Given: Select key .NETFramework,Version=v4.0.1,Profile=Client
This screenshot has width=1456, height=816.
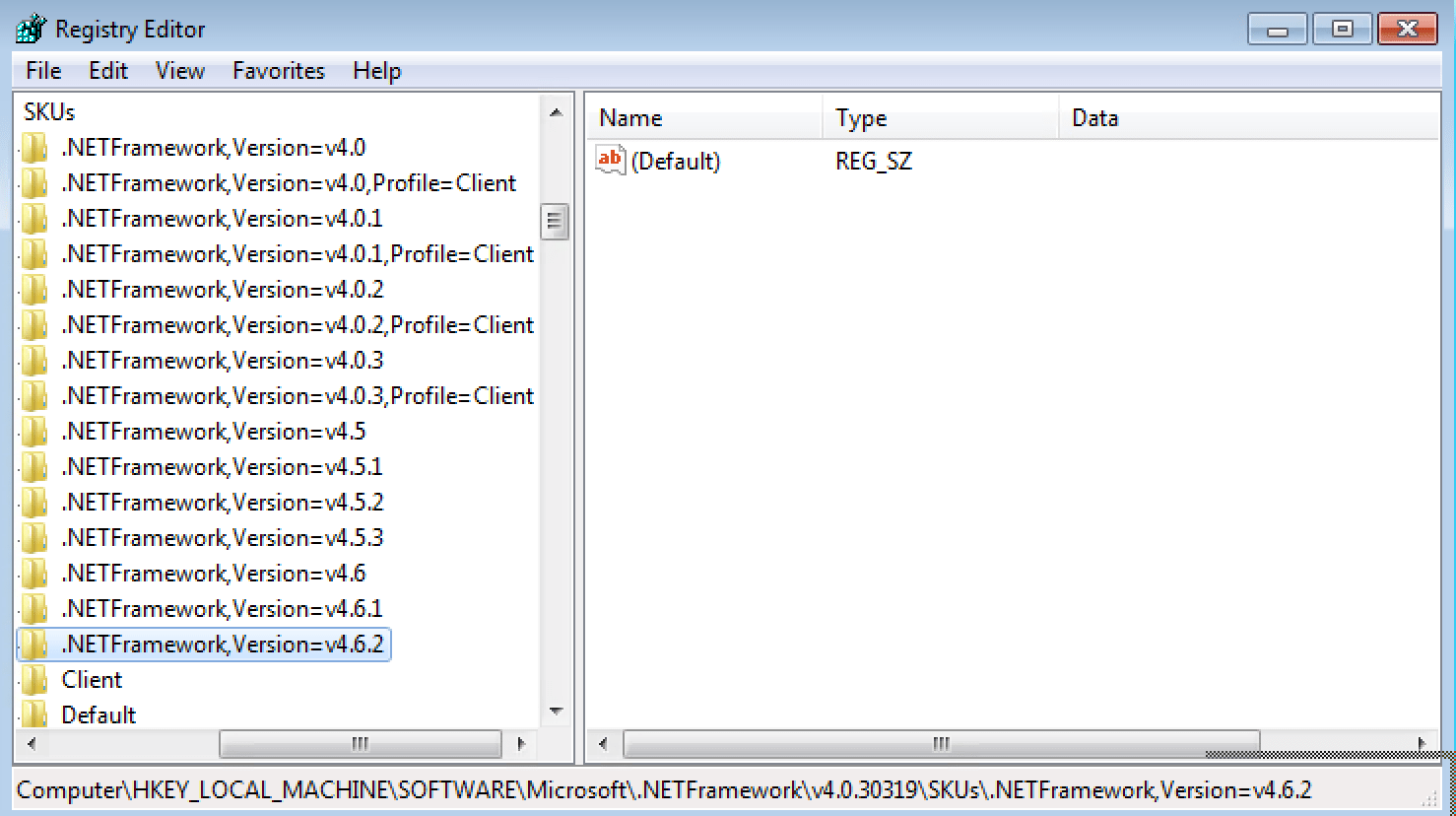Looking at the screenshot, I should click(298, 254).
